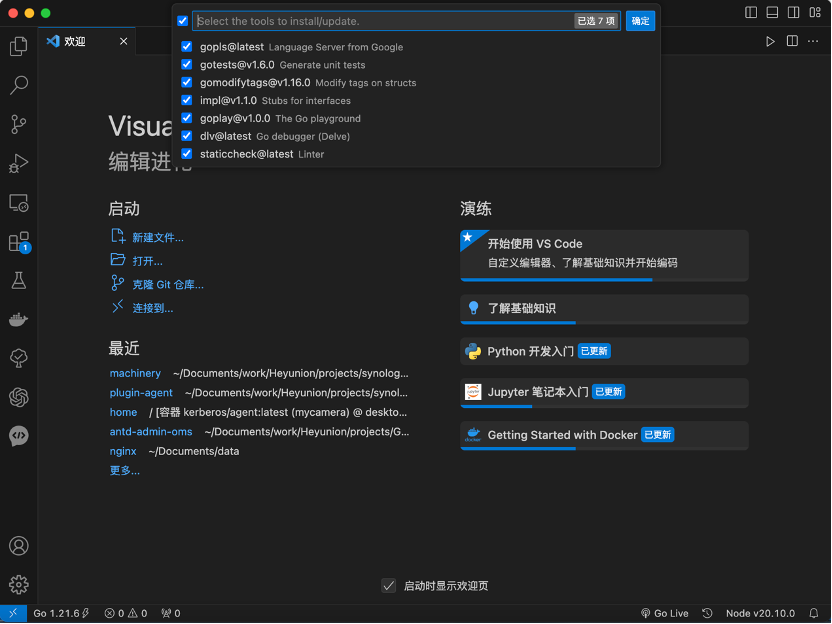Screen dimensions: 832x624
Task: Click the 已选 7 项 selected count badge
Action: pyautogui.click(x=596, y=21)
